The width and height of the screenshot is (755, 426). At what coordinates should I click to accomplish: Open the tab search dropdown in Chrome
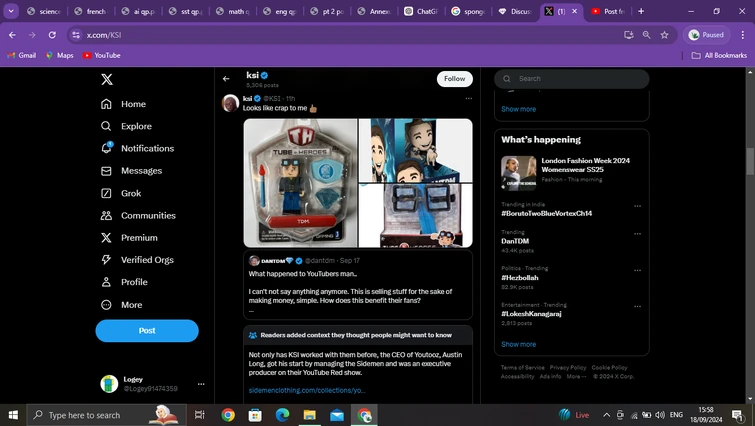coord(12,11)
